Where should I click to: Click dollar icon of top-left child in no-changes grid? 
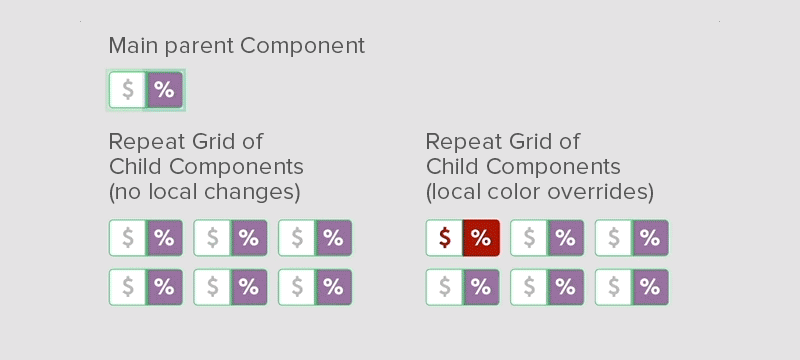coord(128,238)
